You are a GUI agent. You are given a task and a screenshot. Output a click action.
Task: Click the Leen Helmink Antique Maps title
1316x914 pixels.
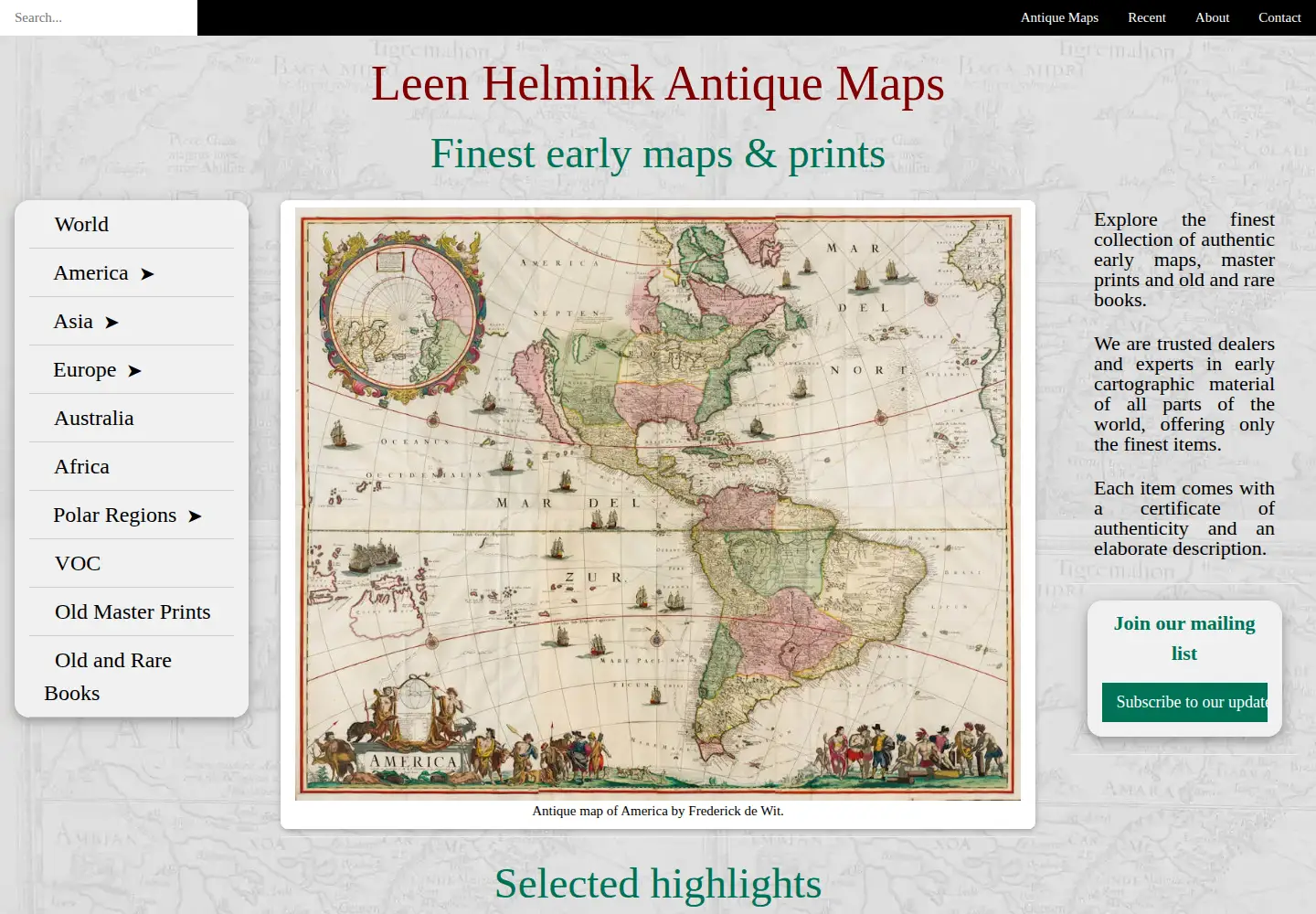click(658, 83)
